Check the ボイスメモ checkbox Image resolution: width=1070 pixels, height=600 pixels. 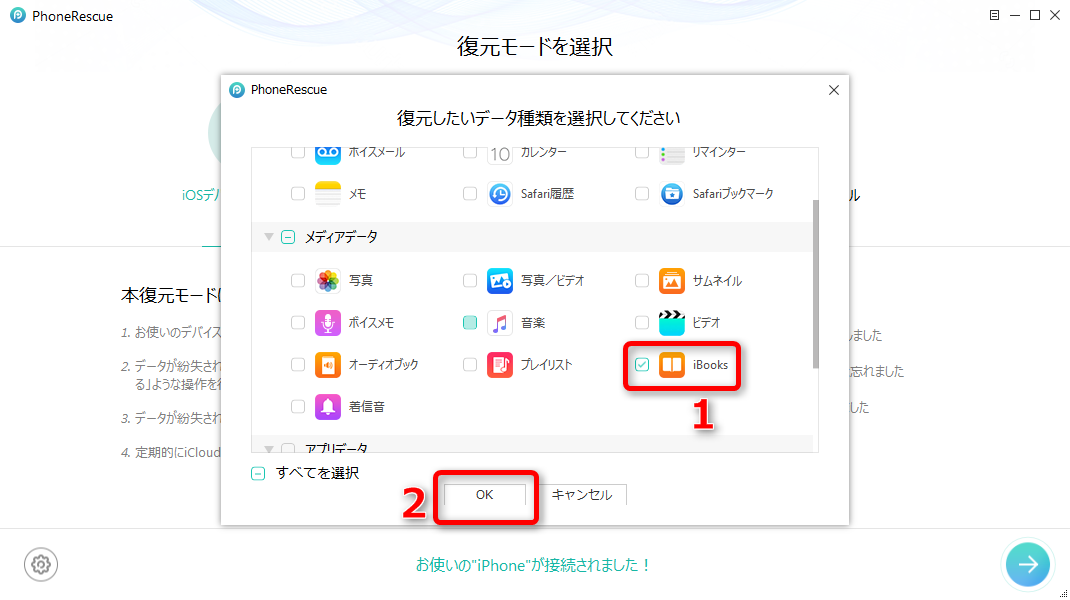tap(298, 323)
